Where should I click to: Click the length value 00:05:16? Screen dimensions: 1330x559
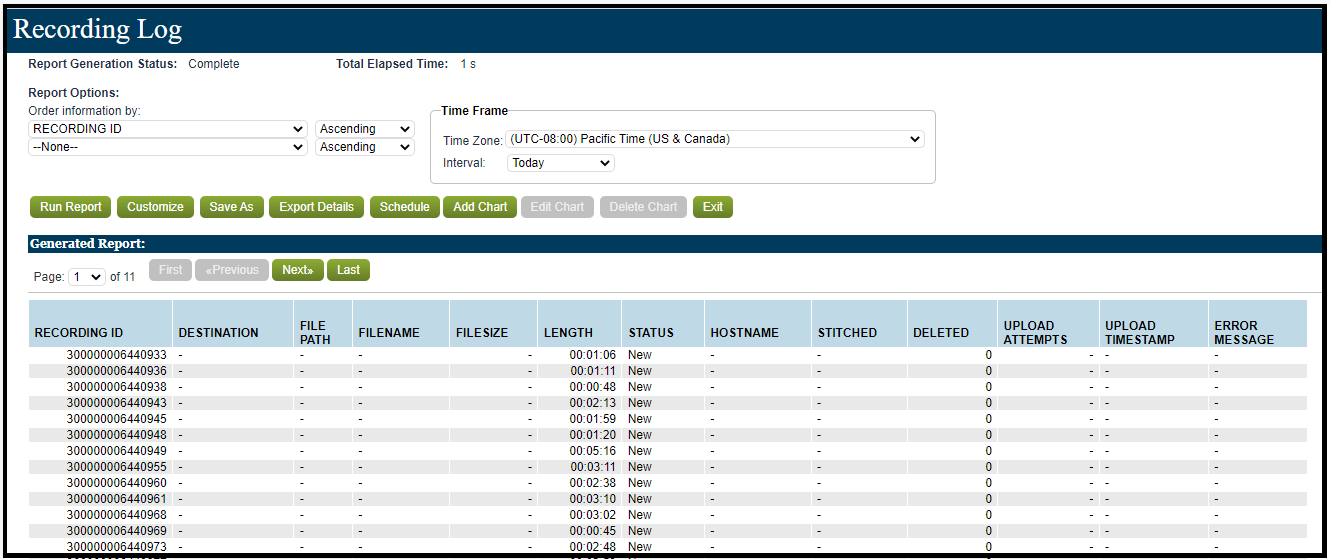593,451
